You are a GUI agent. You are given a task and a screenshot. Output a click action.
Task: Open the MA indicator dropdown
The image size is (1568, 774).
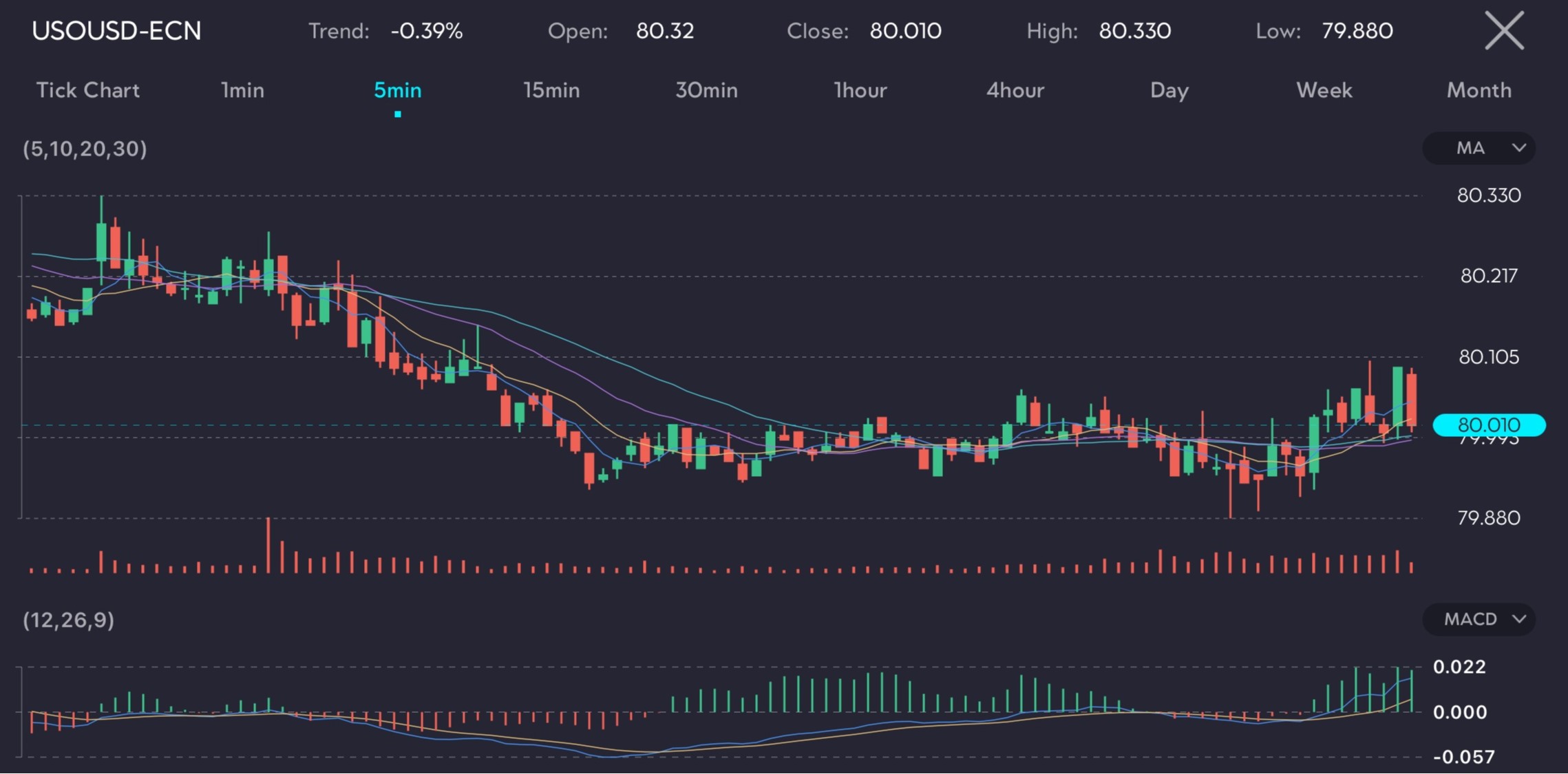tap(1479, 148)
